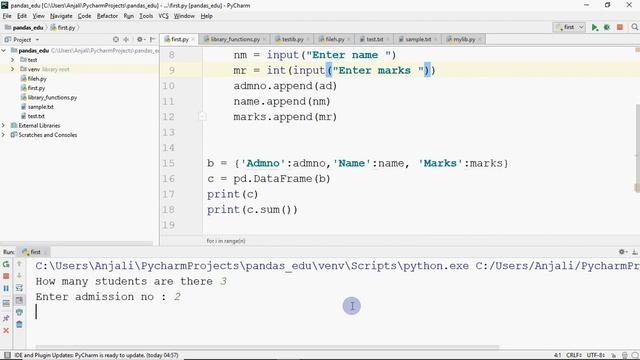The image size is (640, 360).
Task: Click first.py breadcrumb in navigation bar
Action: [66, 27]
